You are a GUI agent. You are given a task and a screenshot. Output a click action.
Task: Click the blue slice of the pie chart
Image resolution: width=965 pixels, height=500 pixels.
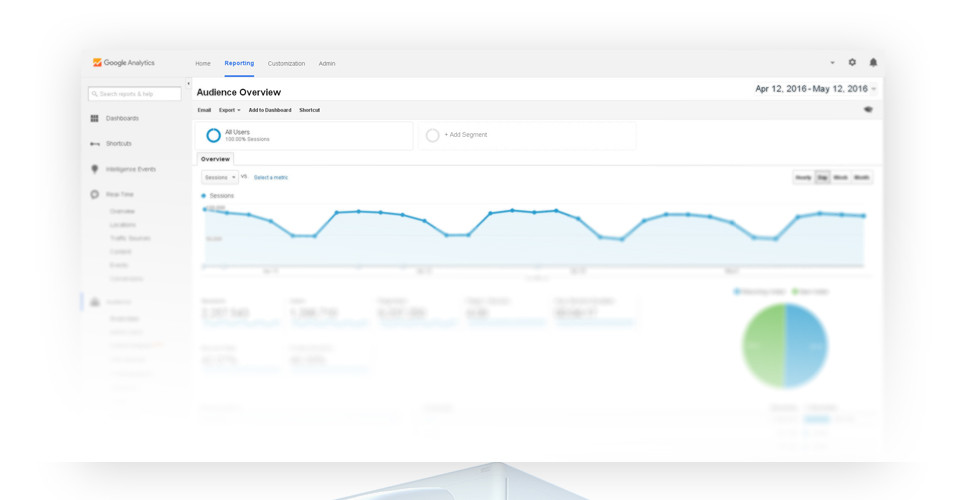[806, 345]
